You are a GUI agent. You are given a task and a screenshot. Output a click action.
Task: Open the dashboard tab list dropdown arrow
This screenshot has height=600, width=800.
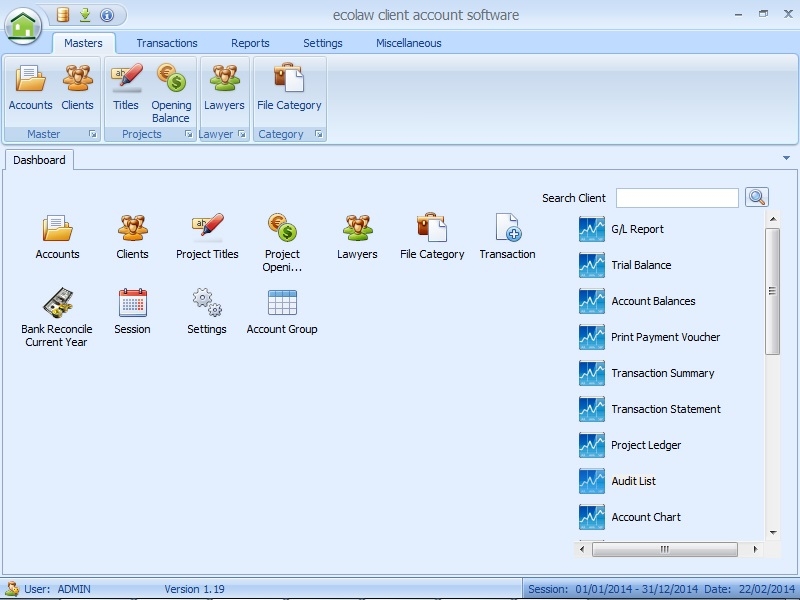(x=786, y=158)
